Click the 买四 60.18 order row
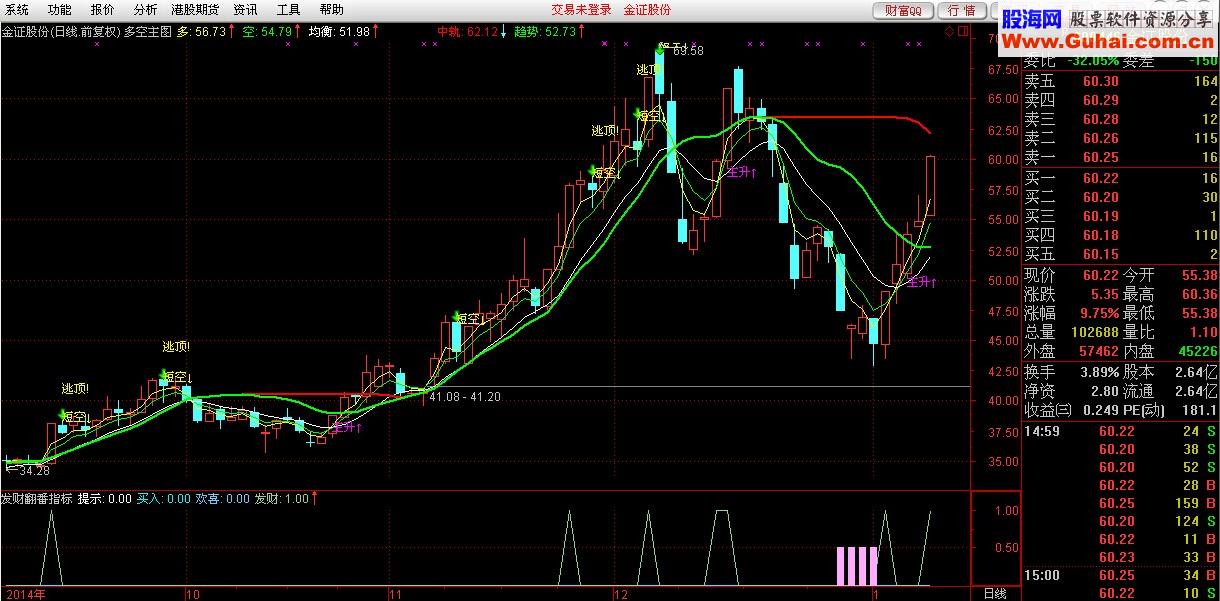1220x601 pixels. [x=1121, y=235]
